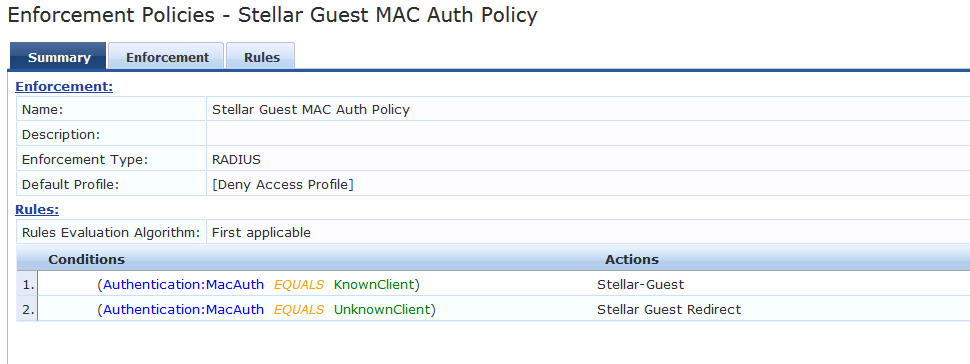Screen dimensions: 970x364
Task: Click the Enforcement Policies page title
Action: tap(272, 15)
